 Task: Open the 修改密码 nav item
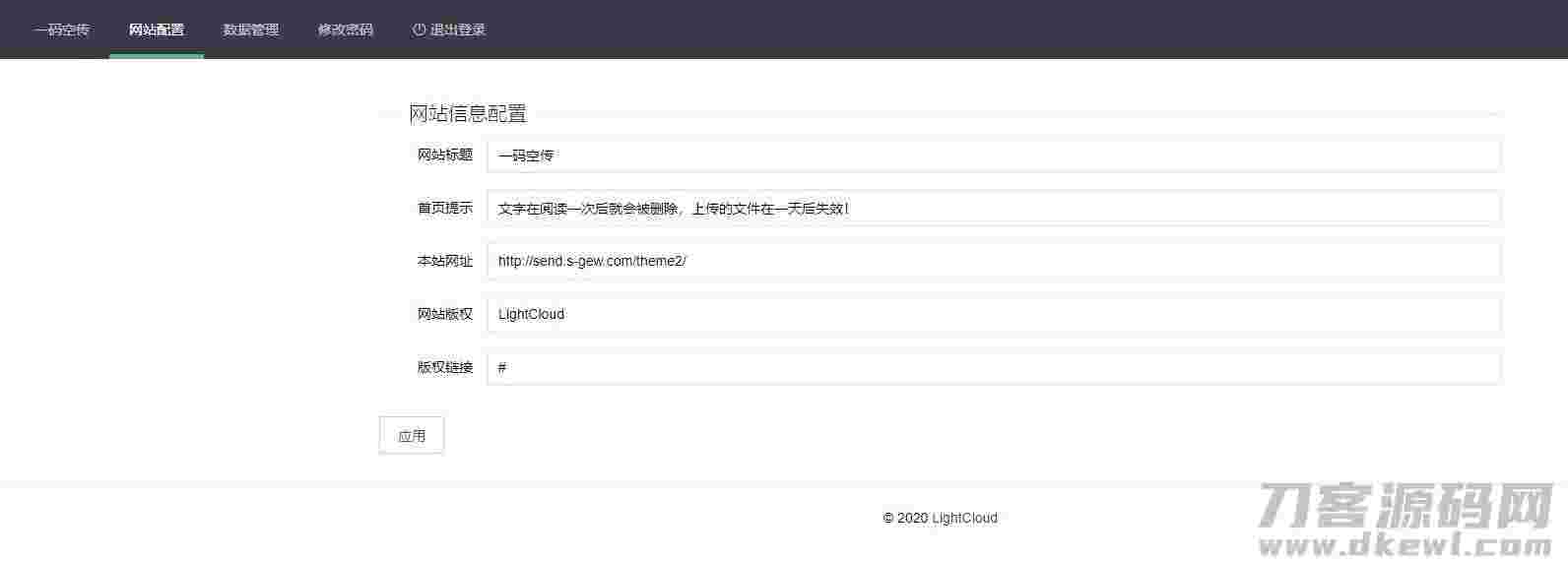pos(346,30)
